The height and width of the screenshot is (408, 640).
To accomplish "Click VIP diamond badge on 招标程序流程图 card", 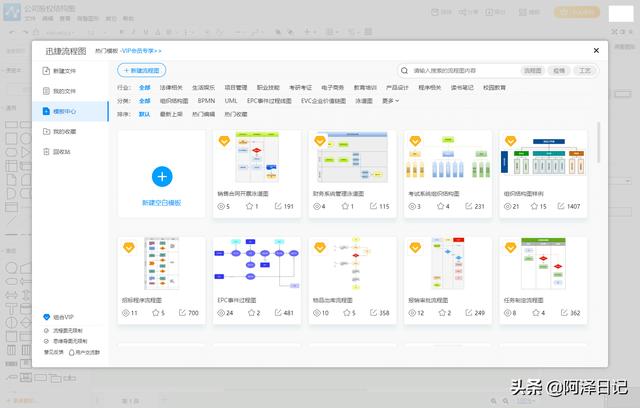I will tap(129, 247).
